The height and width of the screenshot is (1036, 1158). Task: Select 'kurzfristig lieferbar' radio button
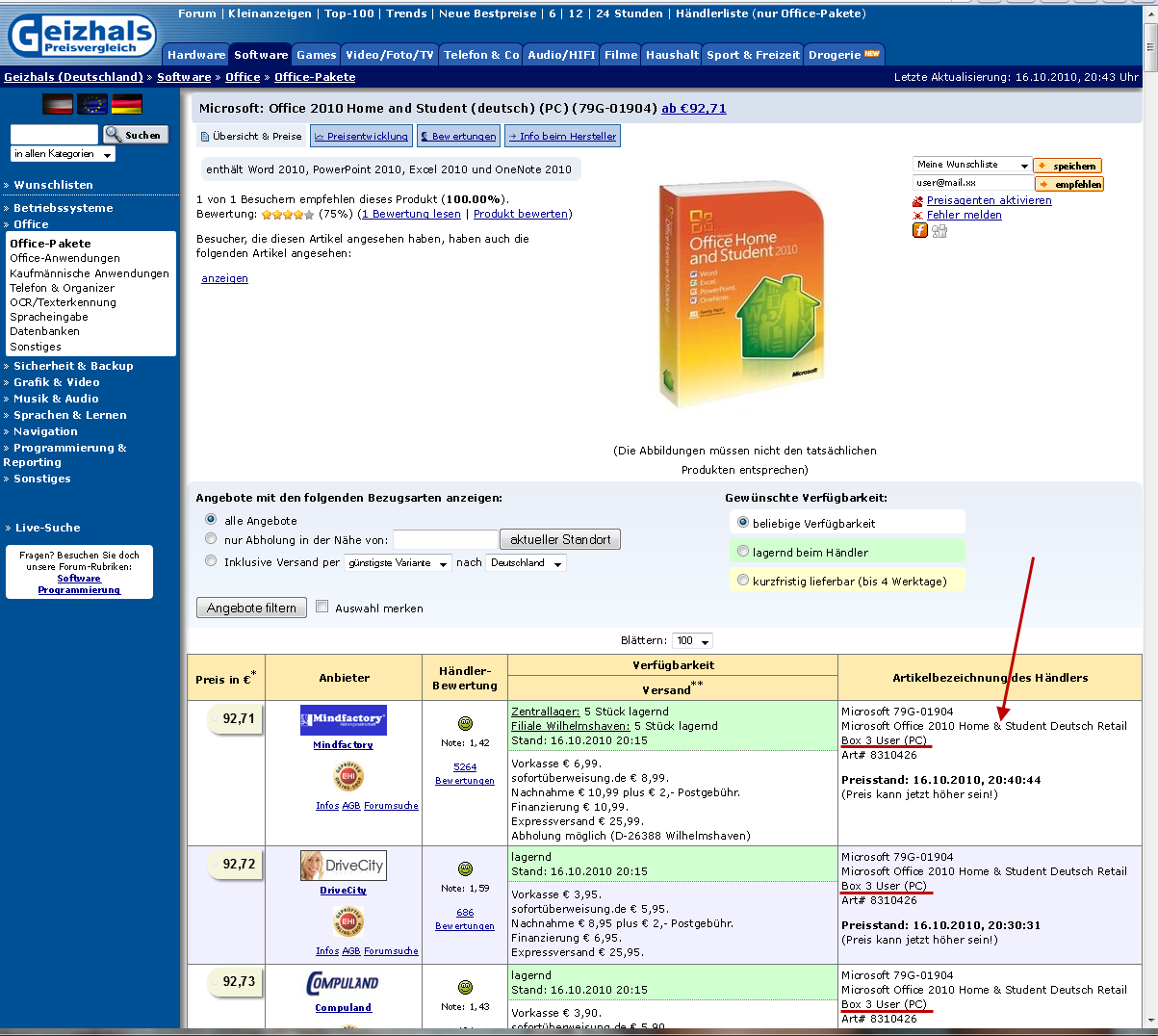point(742,581)
